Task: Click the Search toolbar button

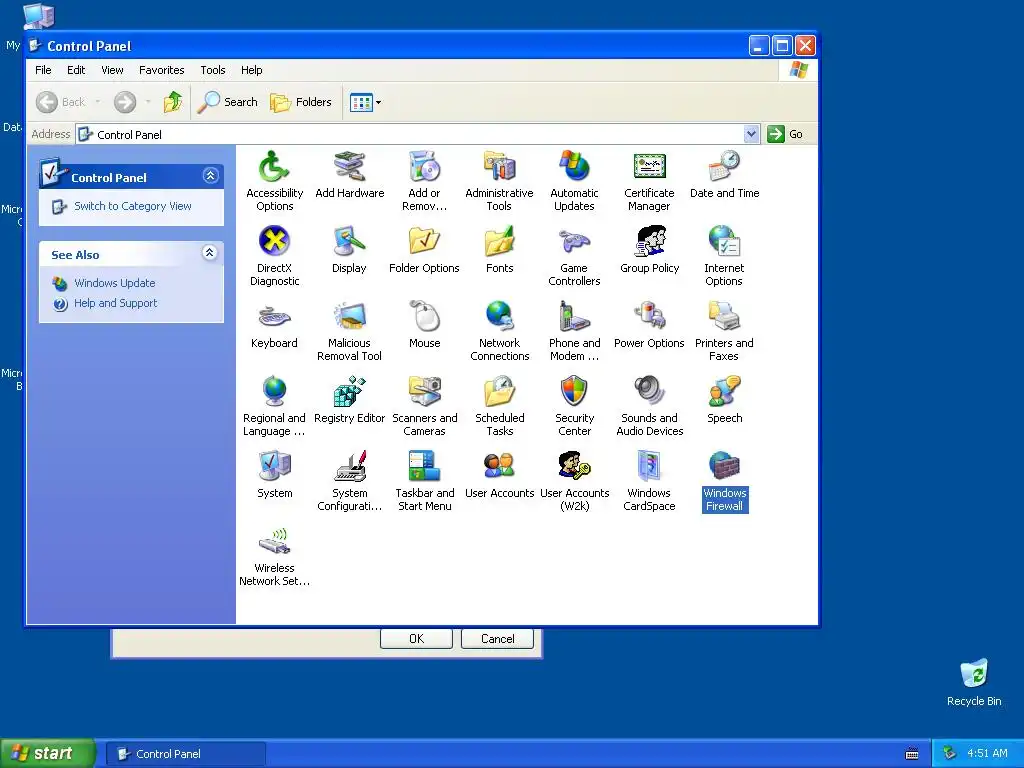Action: tap(228, 102)
